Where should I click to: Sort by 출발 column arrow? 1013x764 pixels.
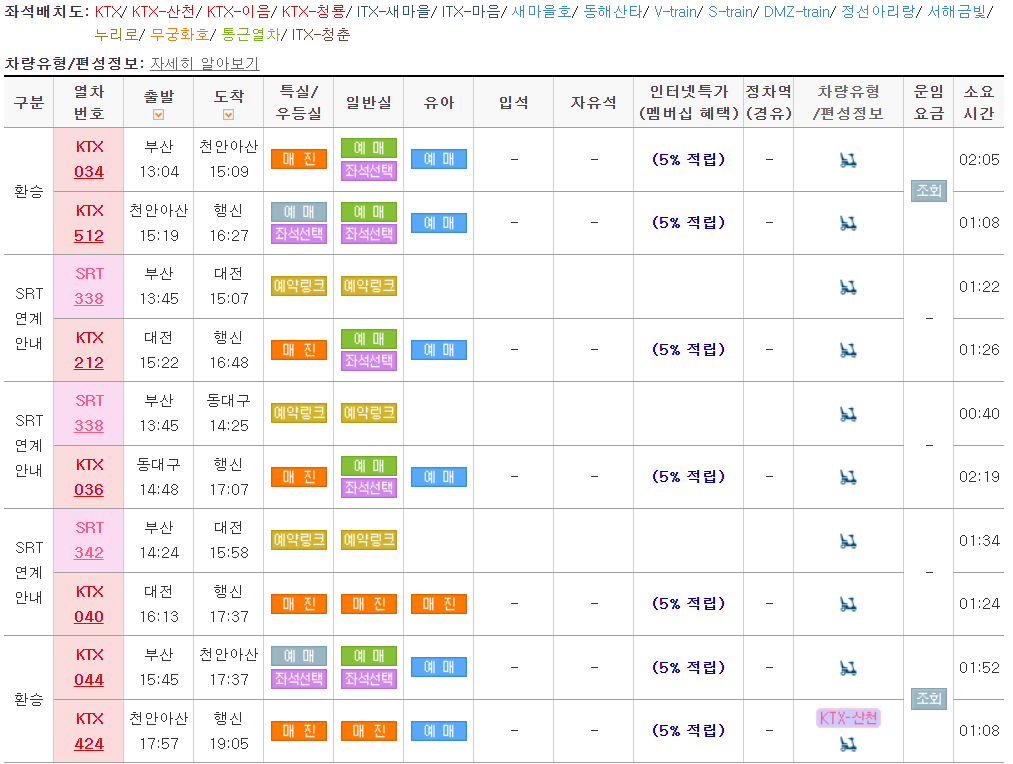click(x=158, y=114)
